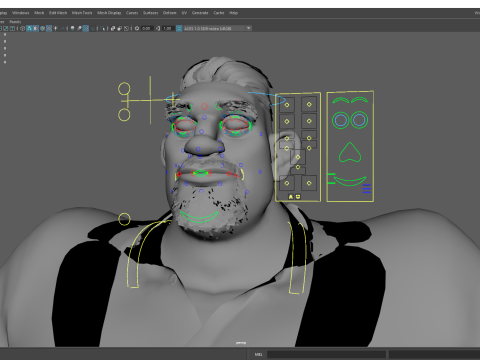Select the upper yellow circle control left of head
Screen dimensions: 480x360
[x=124, y=89]
